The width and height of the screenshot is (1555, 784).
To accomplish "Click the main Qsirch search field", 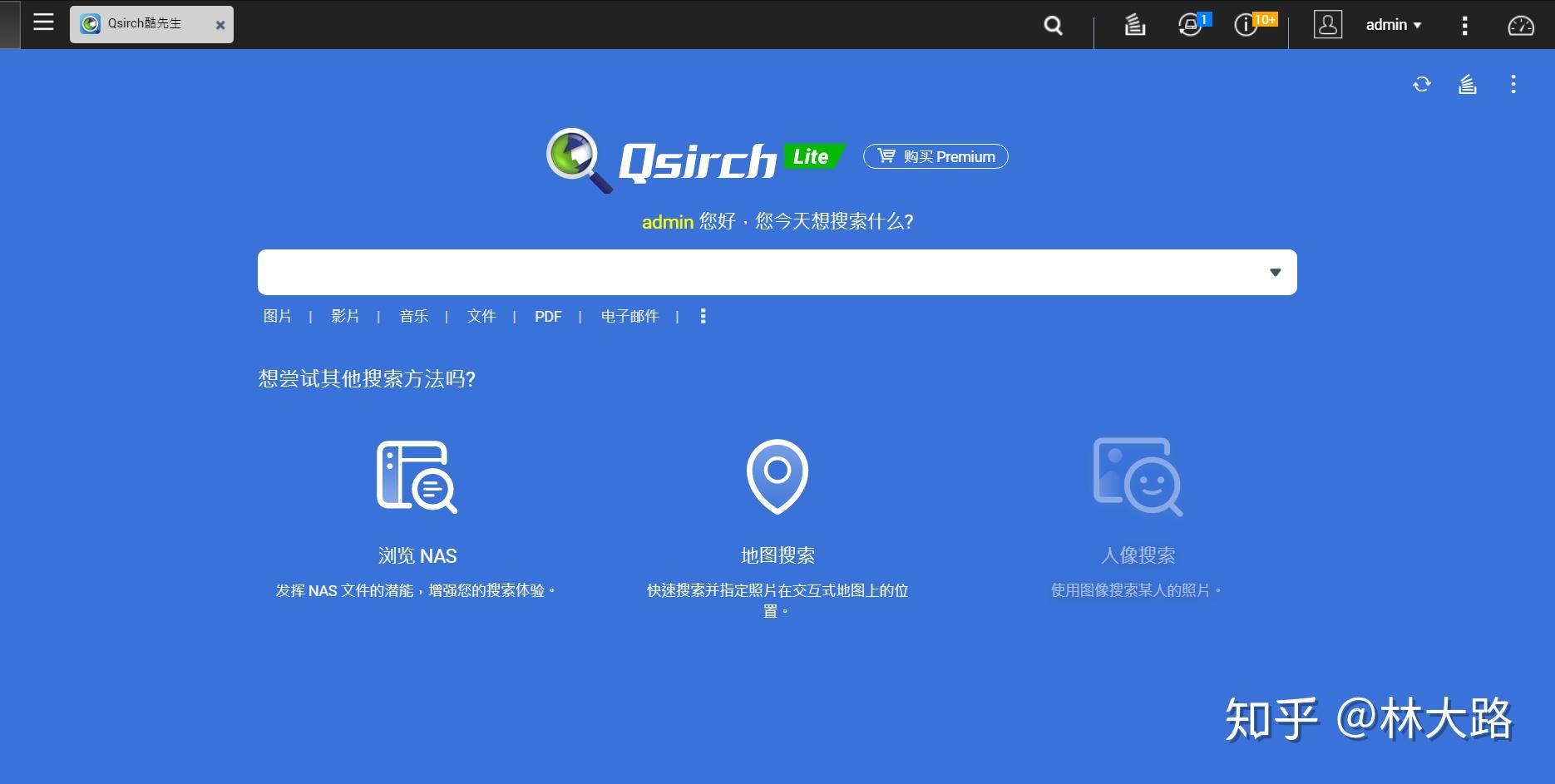I will [x=777, y=272].
